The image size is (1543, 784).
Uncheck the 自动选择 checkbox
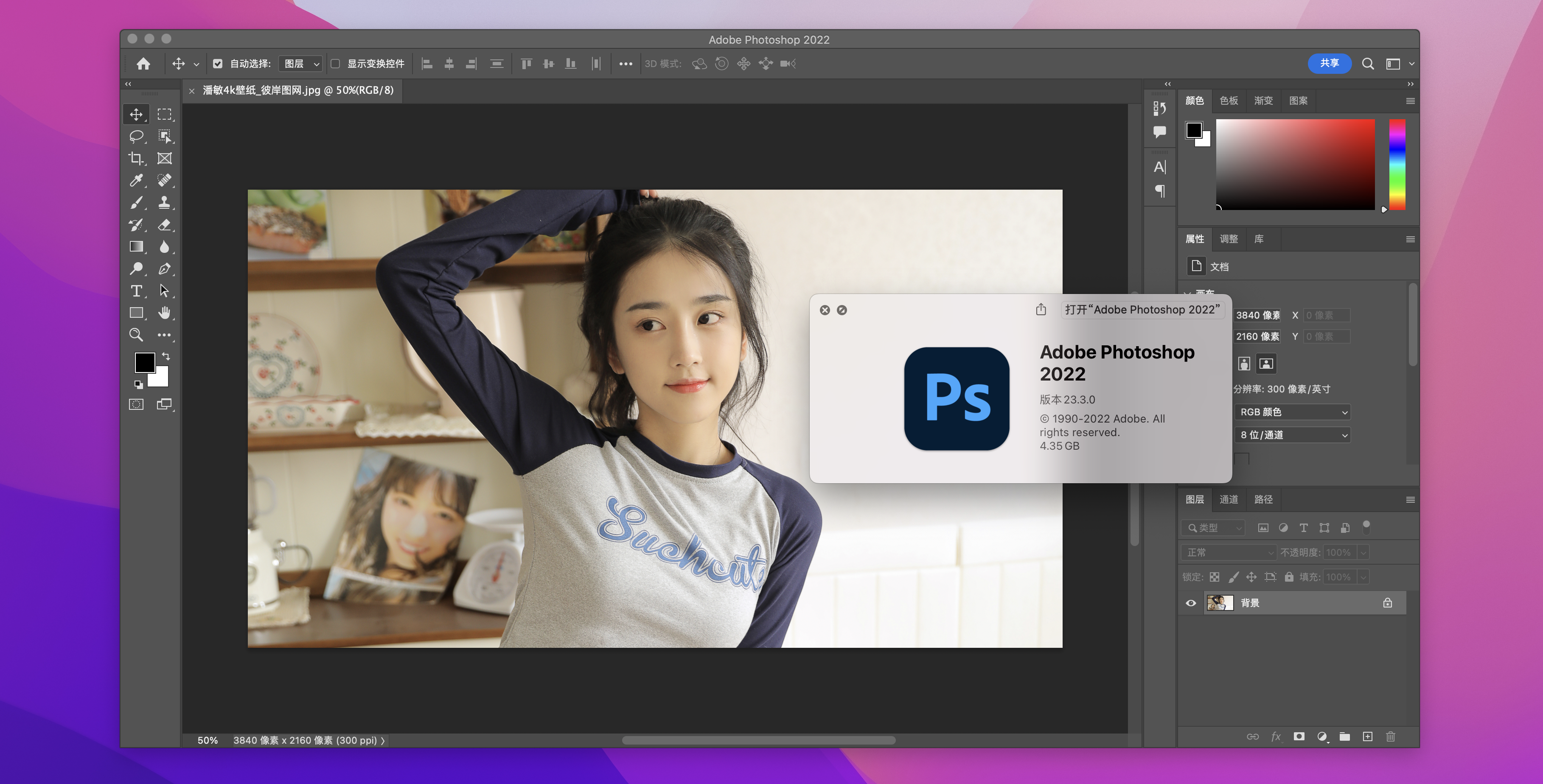217,64
